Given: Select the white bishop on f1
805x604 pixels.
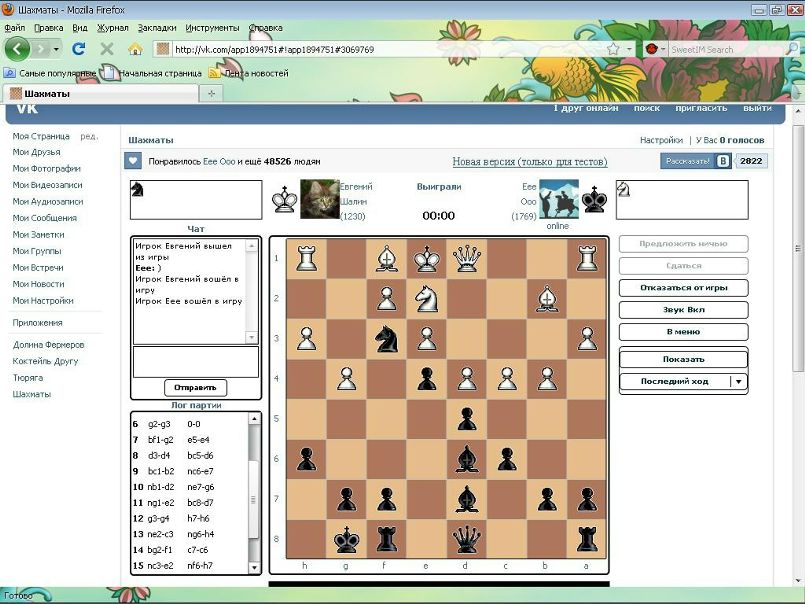Looking at the screenshot, I should pos(386,258).
